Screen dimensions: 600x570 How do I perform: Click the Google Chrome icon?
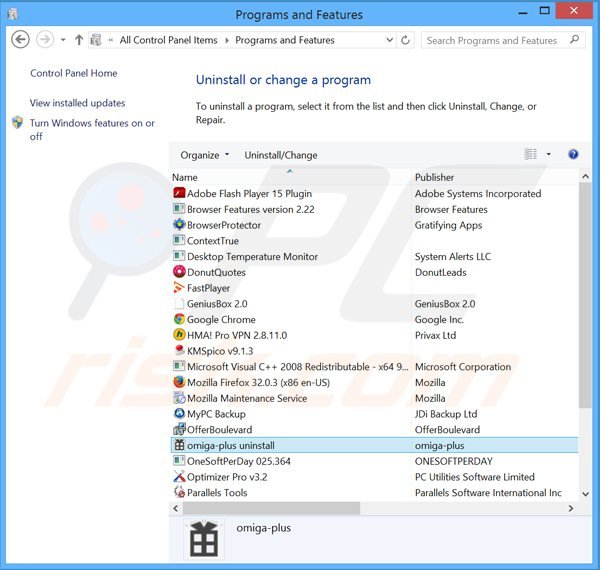(x=179, y=319)
